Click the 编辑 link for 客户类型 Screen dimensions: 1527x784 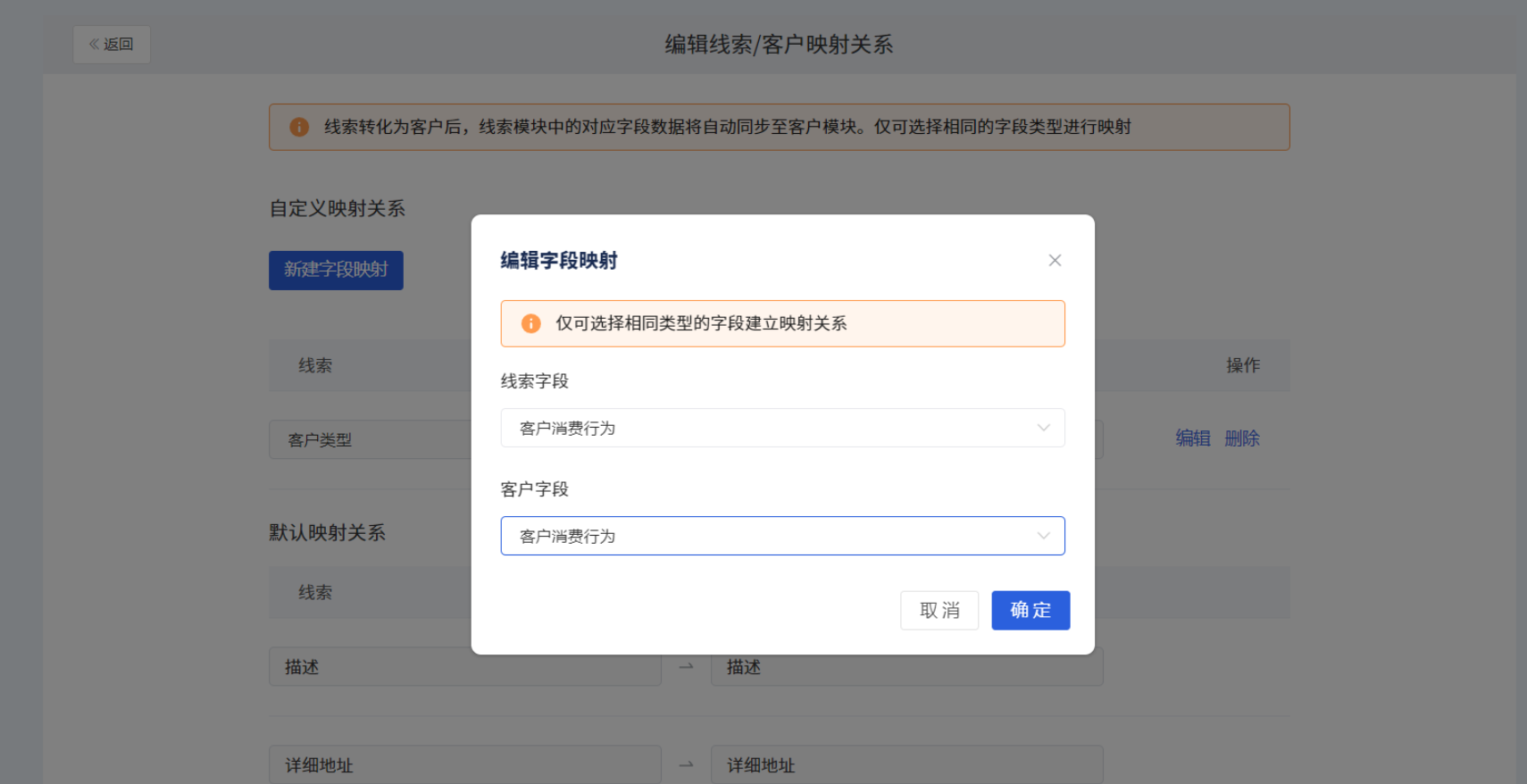coord(1193,438)
